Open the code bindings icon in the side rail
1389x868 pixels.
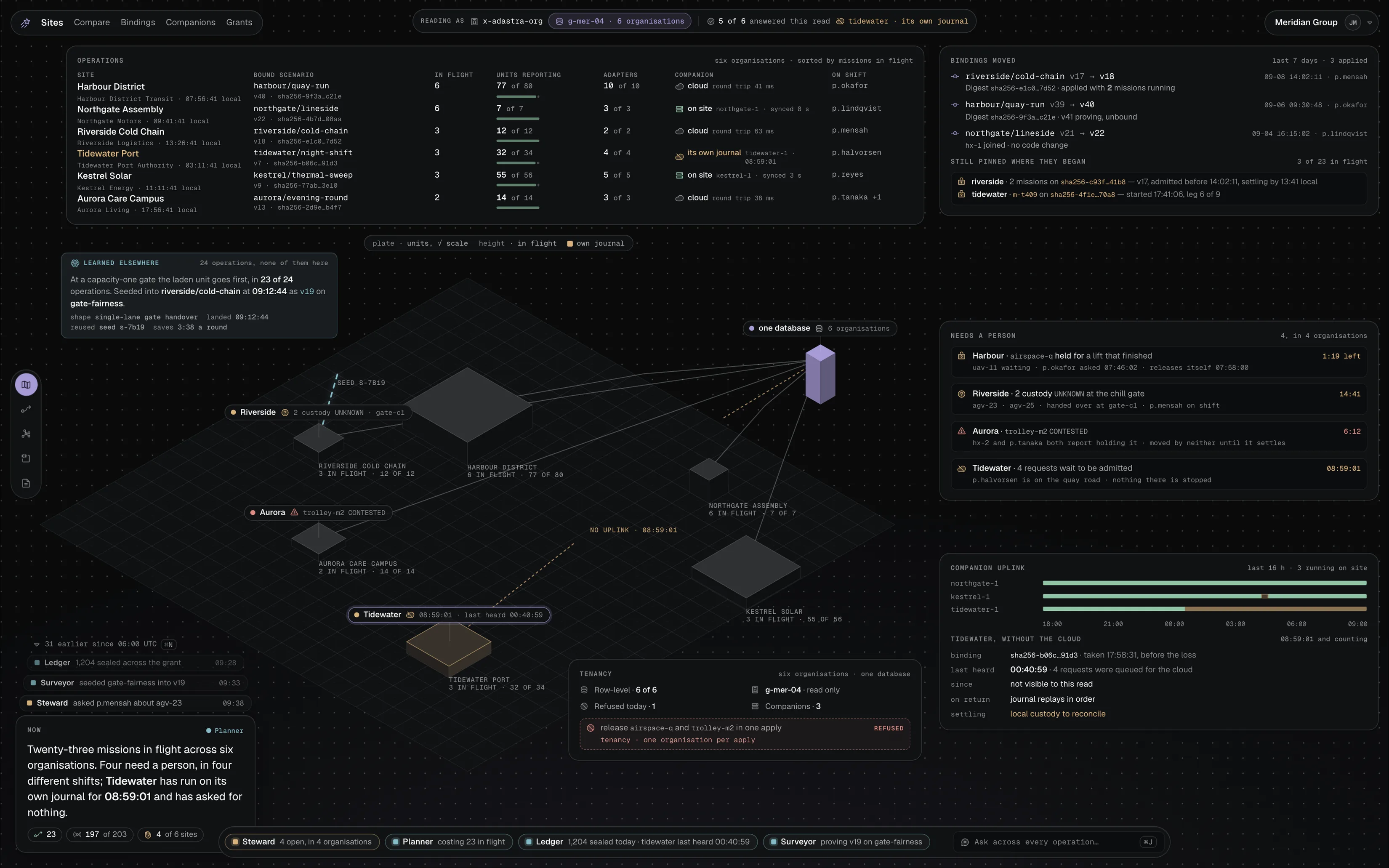(x=26, y=458)
